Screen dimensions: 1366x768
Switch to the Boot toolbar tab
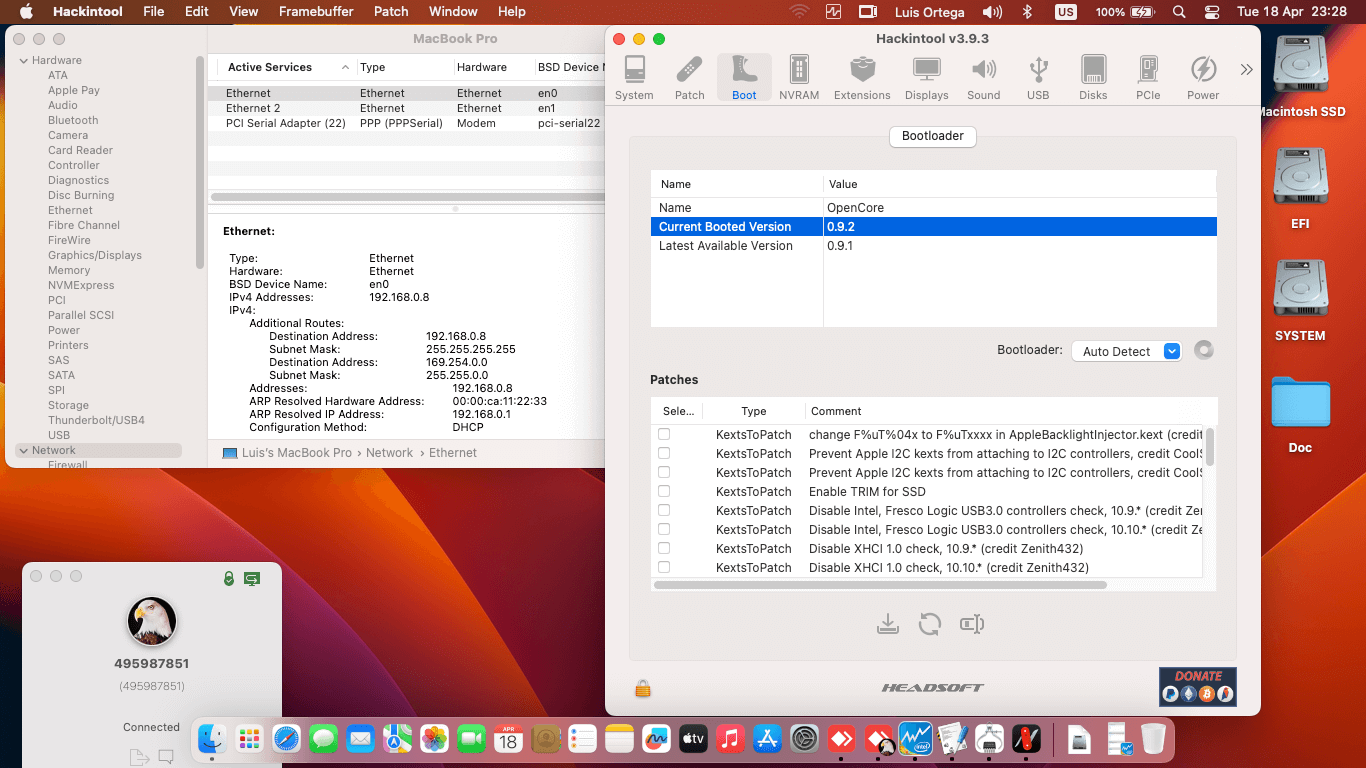(744, 78)
